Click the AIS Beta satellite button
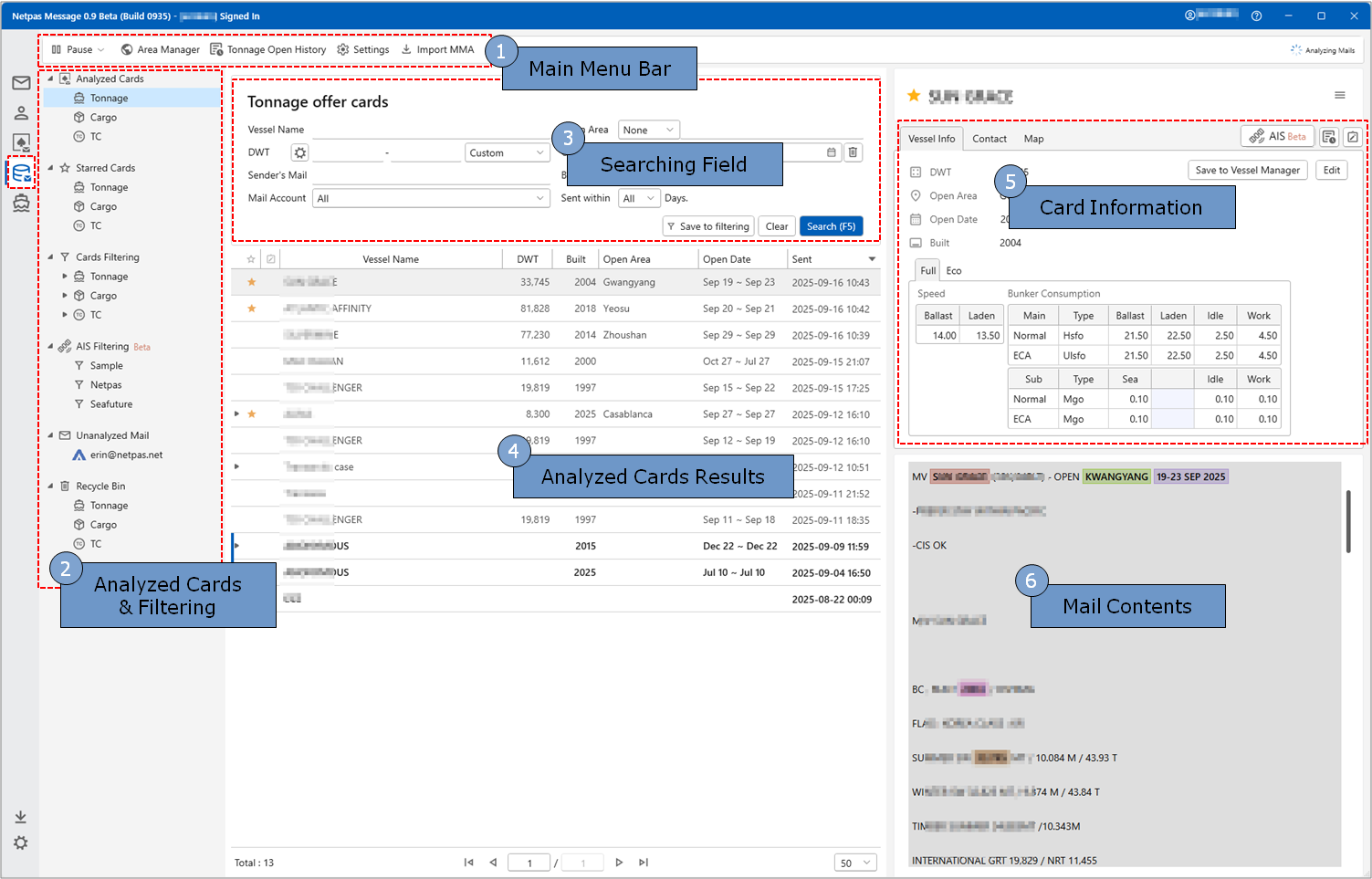This screenshot has width=1372, height=879. (1277, 136)
